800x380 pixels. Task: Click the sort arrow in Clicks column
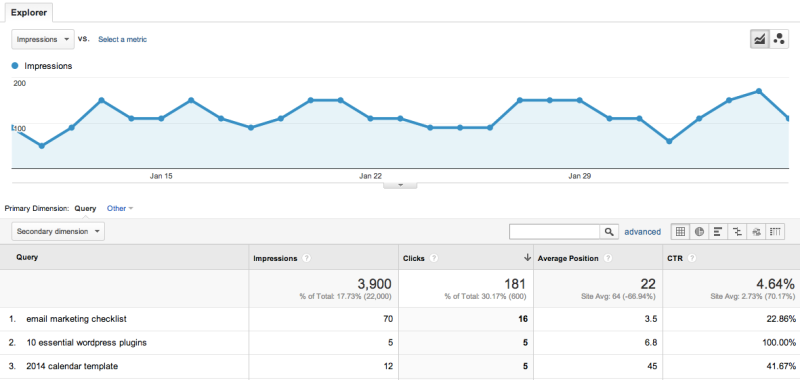point(527,258)
